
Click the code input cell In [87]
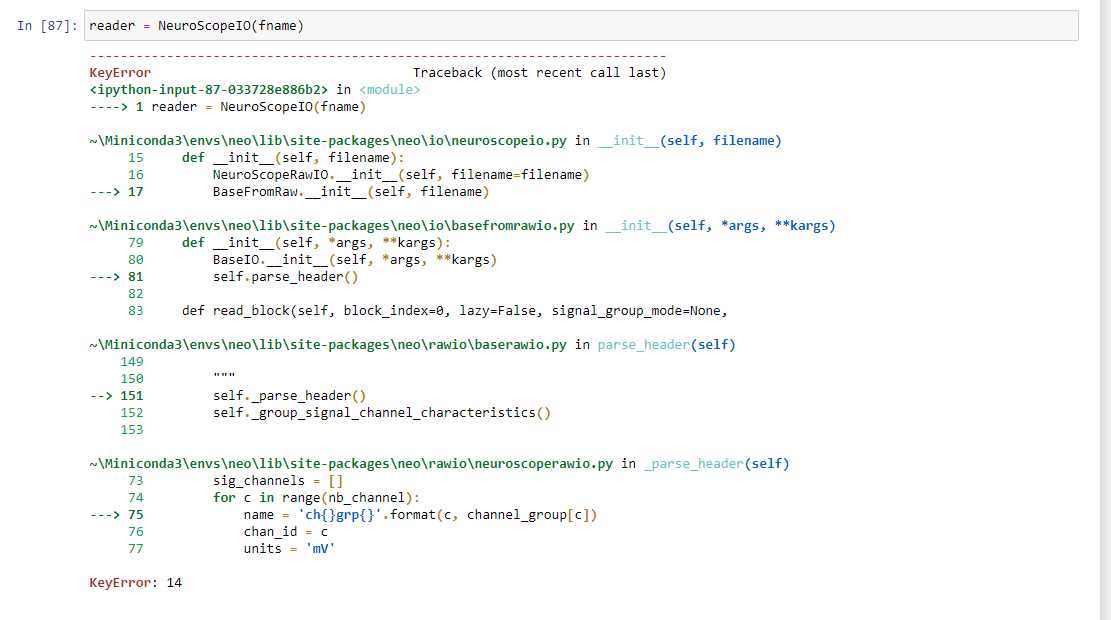[581, 26]
